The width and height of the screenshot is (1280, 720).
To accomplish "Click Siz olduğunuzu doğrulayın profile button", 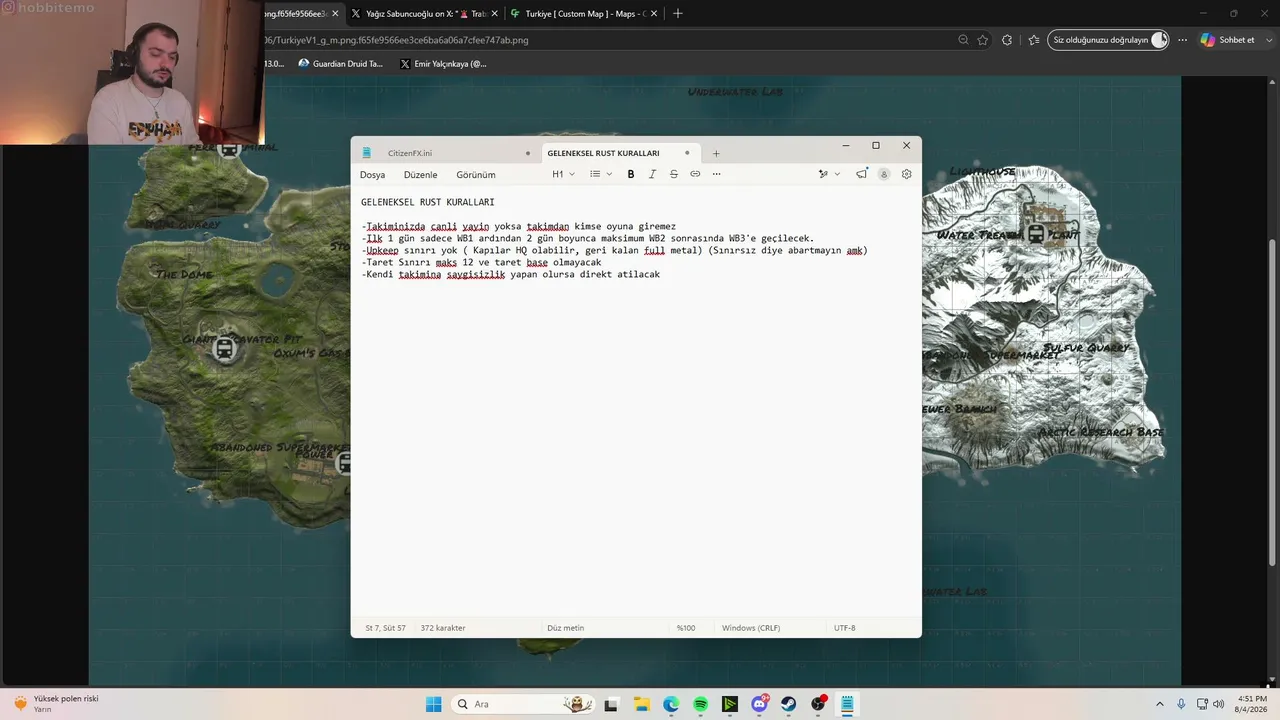I will click(1108, 40).
